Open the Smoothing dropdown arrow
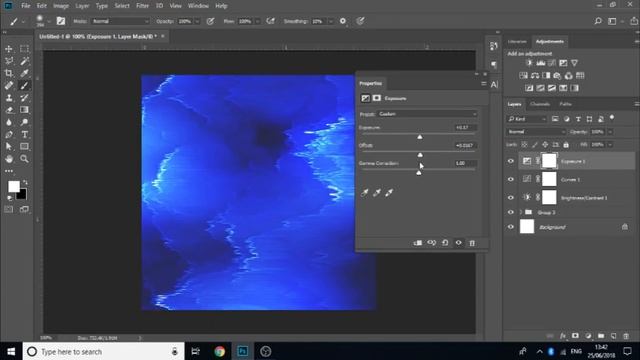The width and height of the screenshot is (640, 360). coord(330,21)
